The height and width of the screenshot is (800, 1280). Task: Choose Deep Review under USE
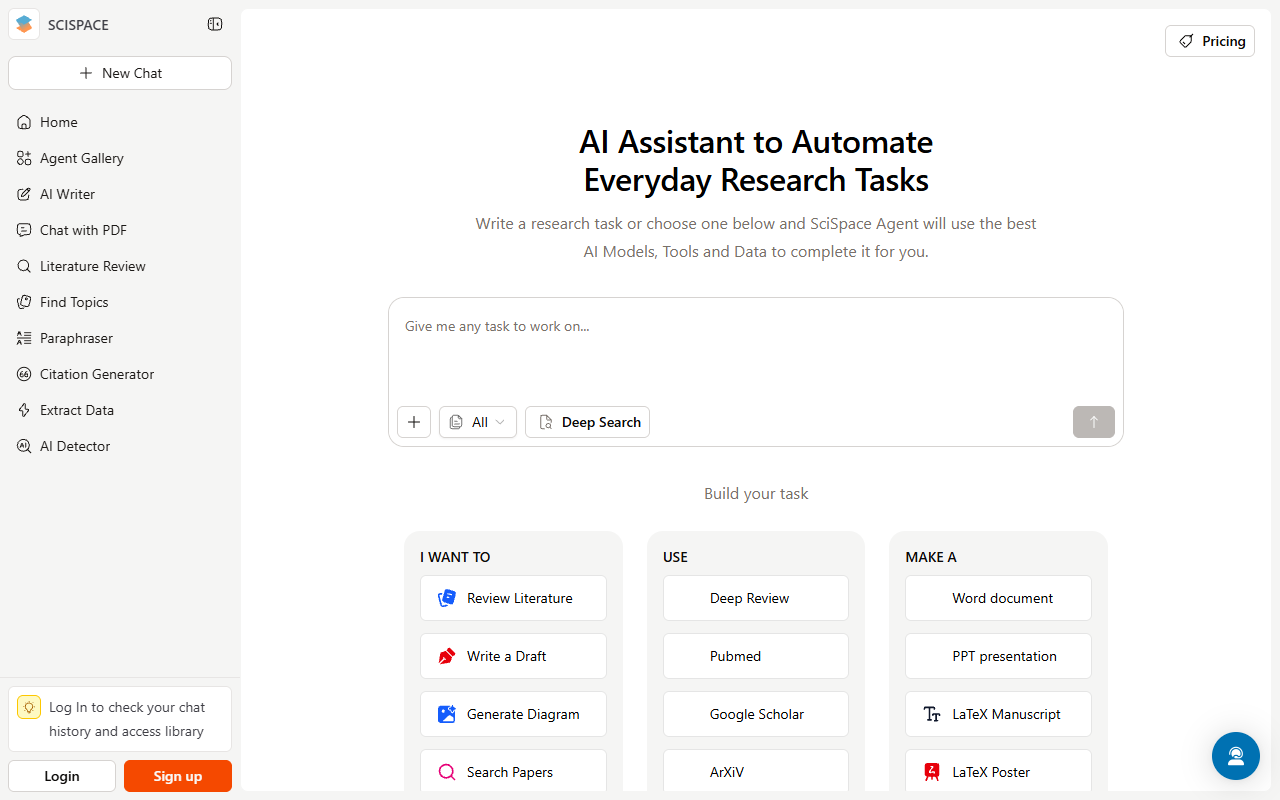756,598
